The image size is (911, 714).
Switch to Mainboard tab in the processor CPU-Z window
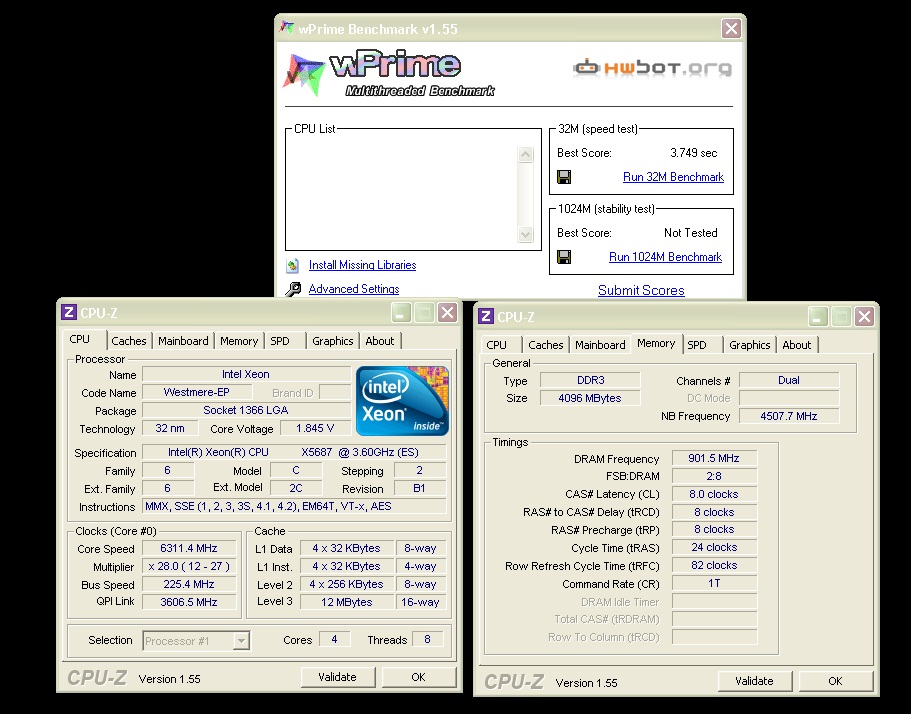[x=184, y=341]
